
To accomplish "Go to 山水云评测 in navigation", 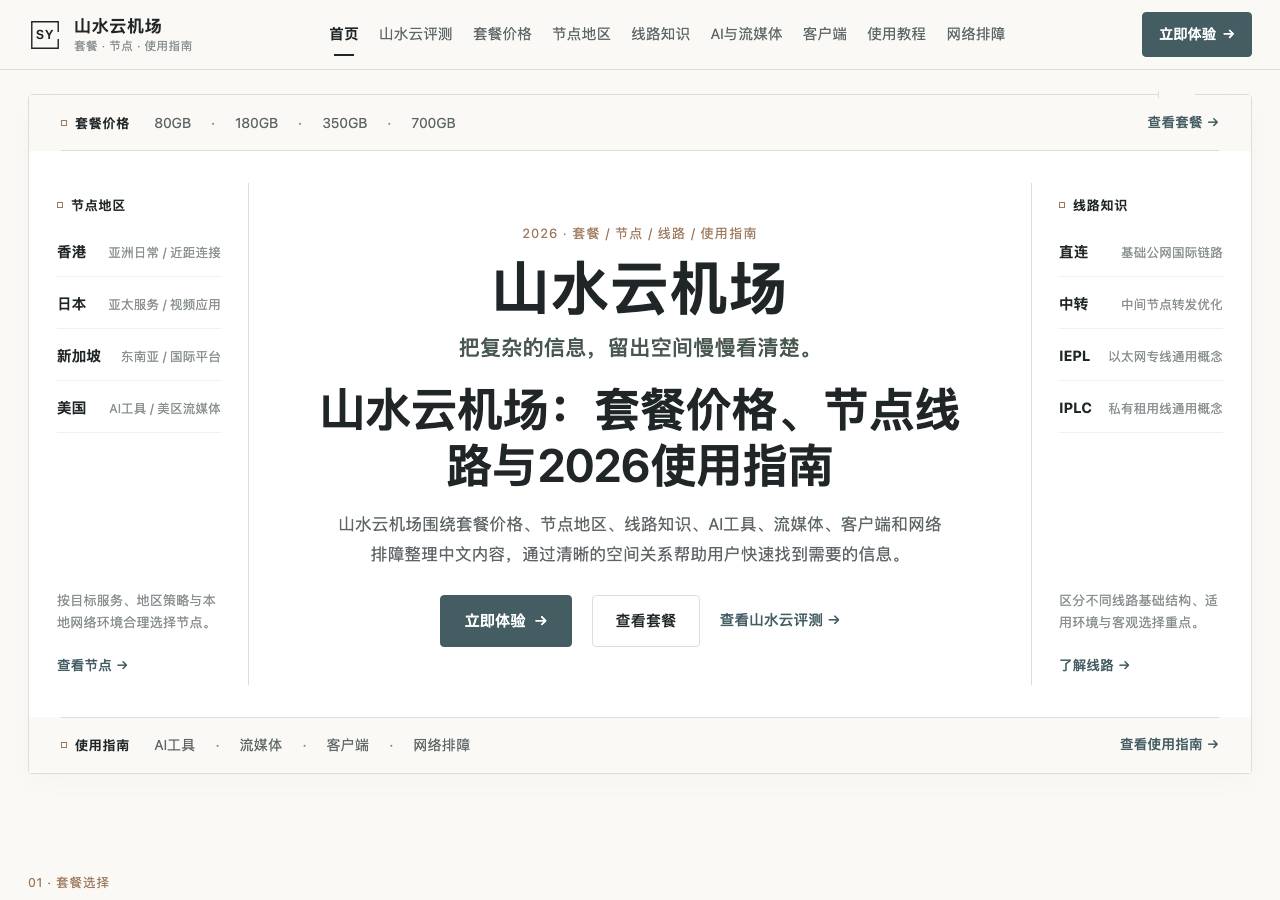I will click(416, 34).
